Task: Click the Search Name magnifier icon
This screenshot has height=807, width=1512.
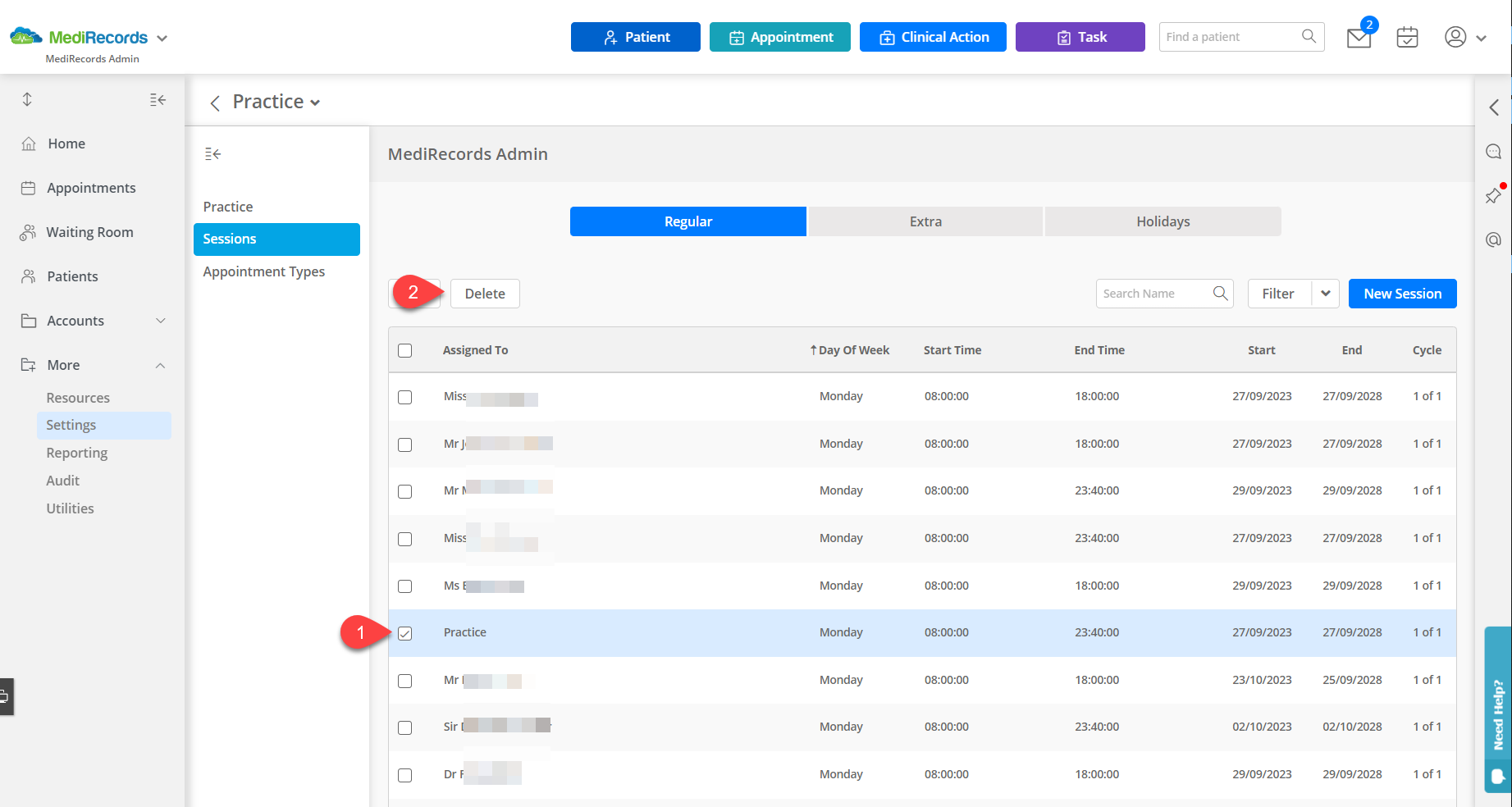Action: [x=1220, y=293]
